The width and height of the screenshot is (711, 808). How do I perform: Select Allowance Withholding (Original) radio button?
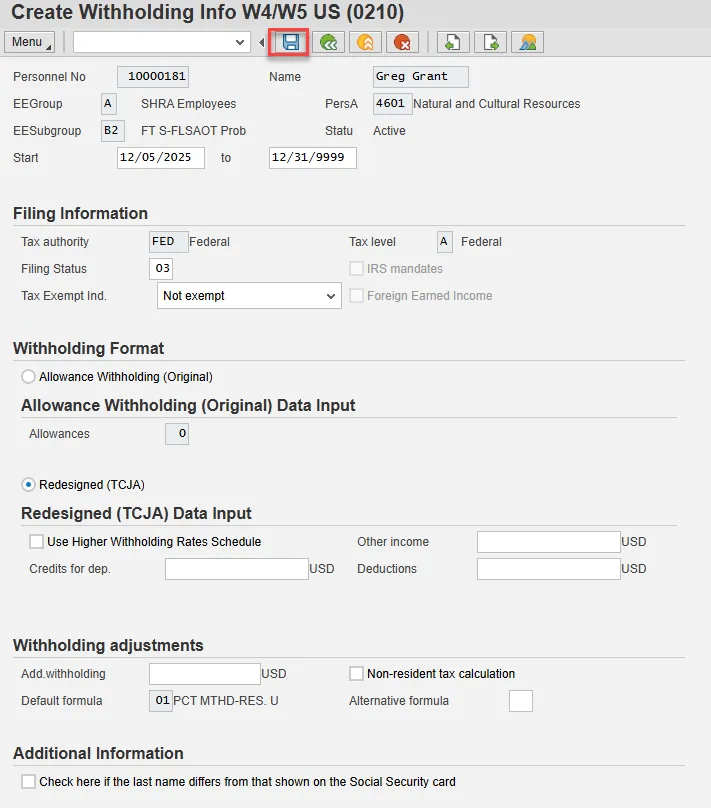(28, 377)
